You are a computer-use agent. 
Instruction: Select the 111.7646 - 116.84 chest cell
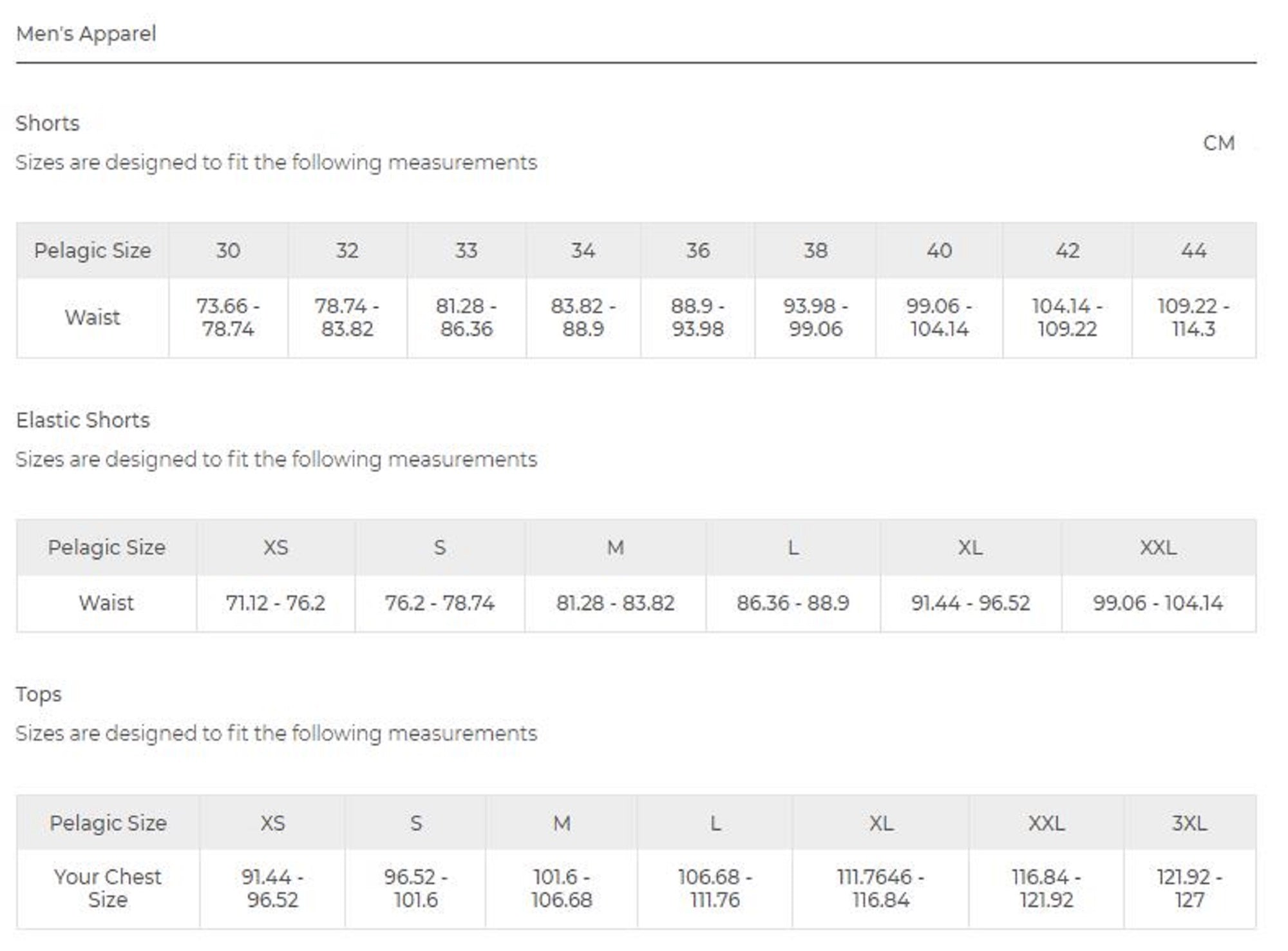(x=880, y=888)
